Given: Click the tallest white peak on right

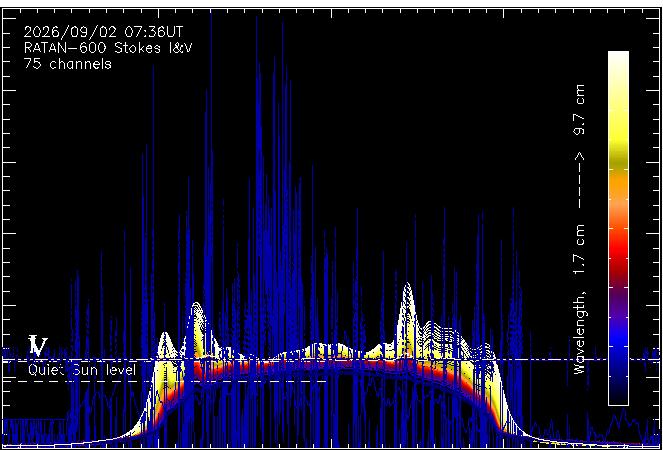Looking at the screenshot, I should pyautogui.click(x=407, y=296).
